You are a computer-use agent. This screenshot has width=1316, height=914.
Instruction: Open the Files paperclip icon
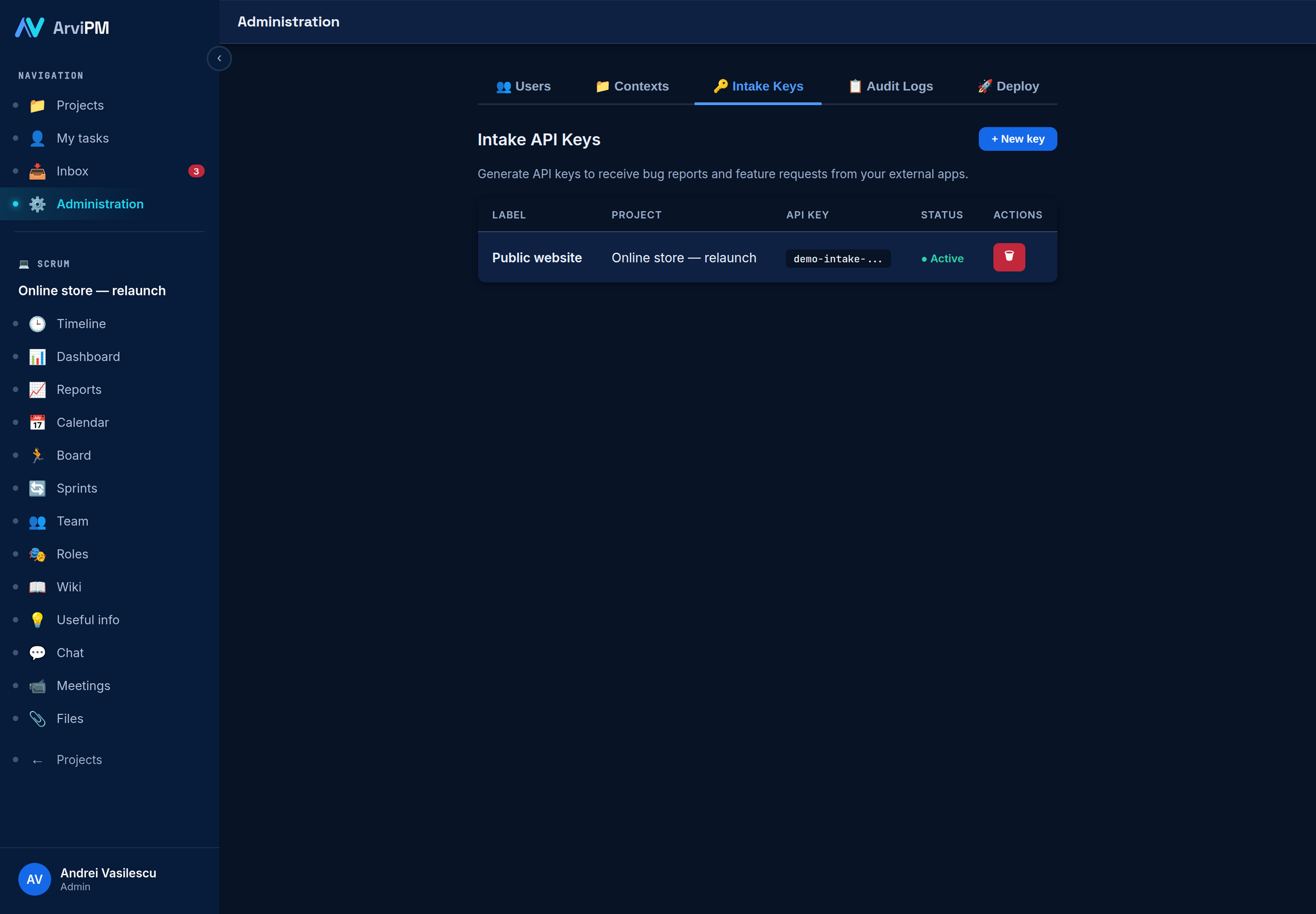pos(37,719)
